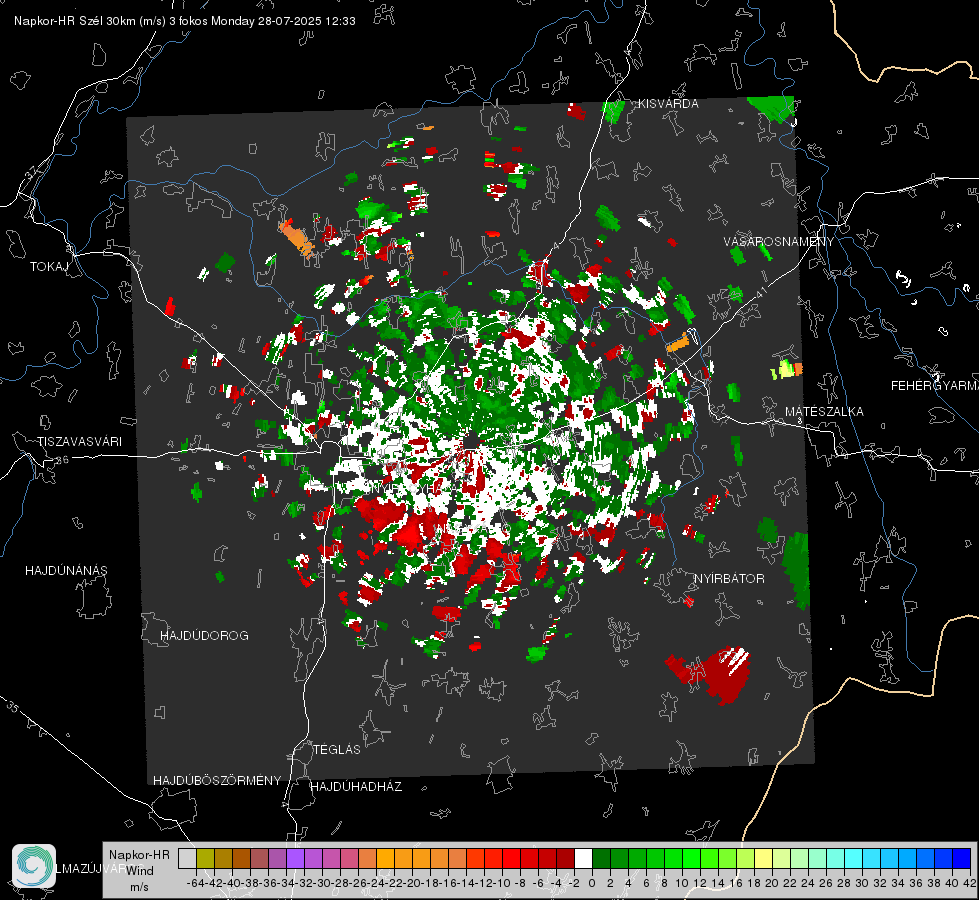Screen dimensions: 979x900
Task: Click the HAJDÚBÖSZÖRMÉNY label
Action: (217, 780)
